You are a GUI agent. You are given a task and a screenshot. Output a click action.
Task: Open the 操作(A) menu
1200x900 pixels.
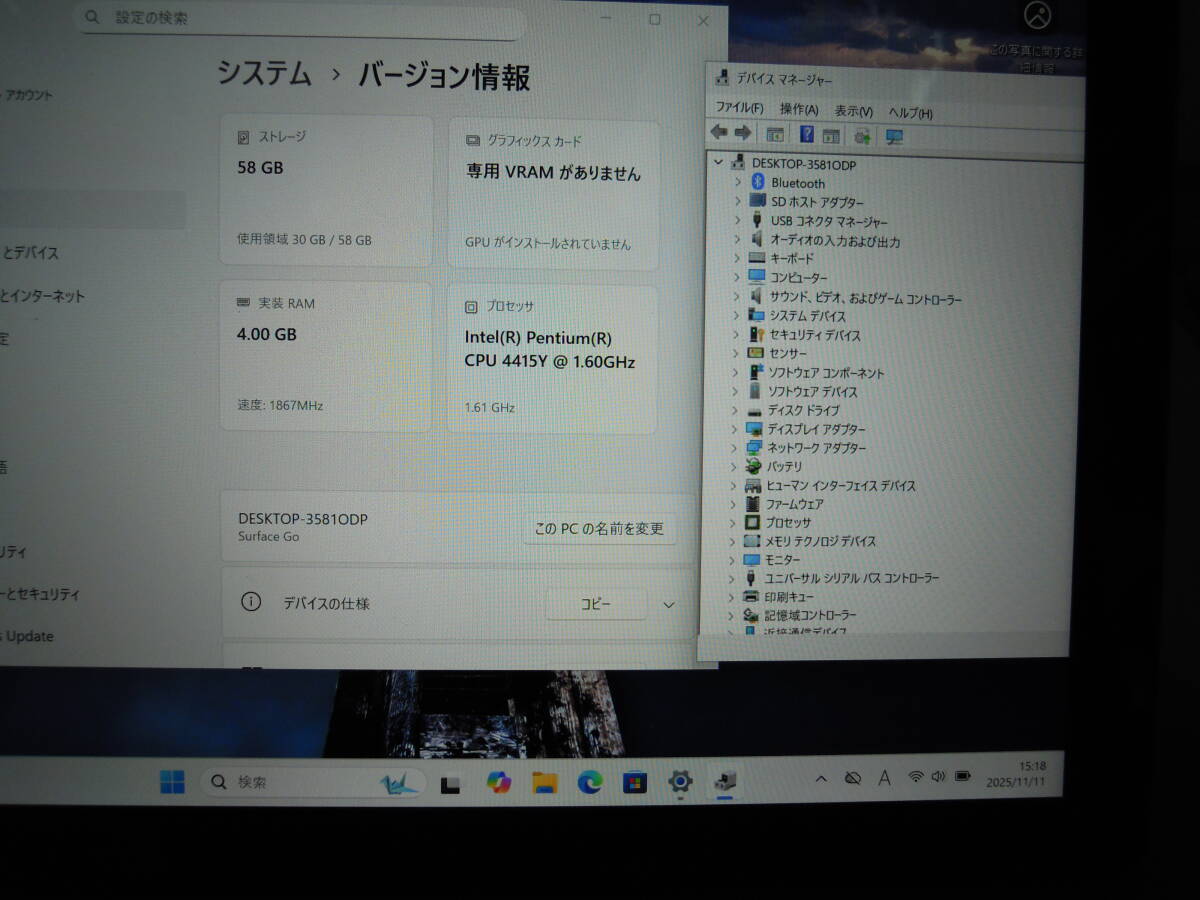pos(798,109)
